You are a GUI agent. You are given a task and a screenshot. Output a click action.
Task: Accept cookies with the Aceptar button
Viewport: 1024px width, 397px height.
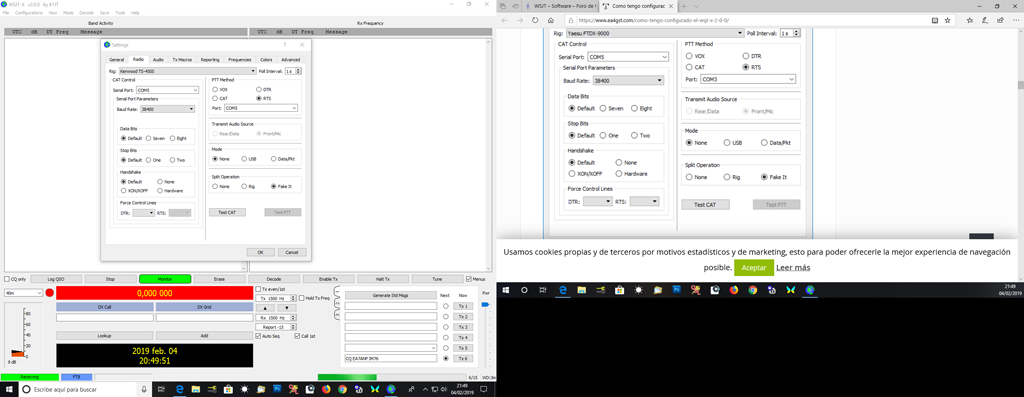(x=754, y=268)
